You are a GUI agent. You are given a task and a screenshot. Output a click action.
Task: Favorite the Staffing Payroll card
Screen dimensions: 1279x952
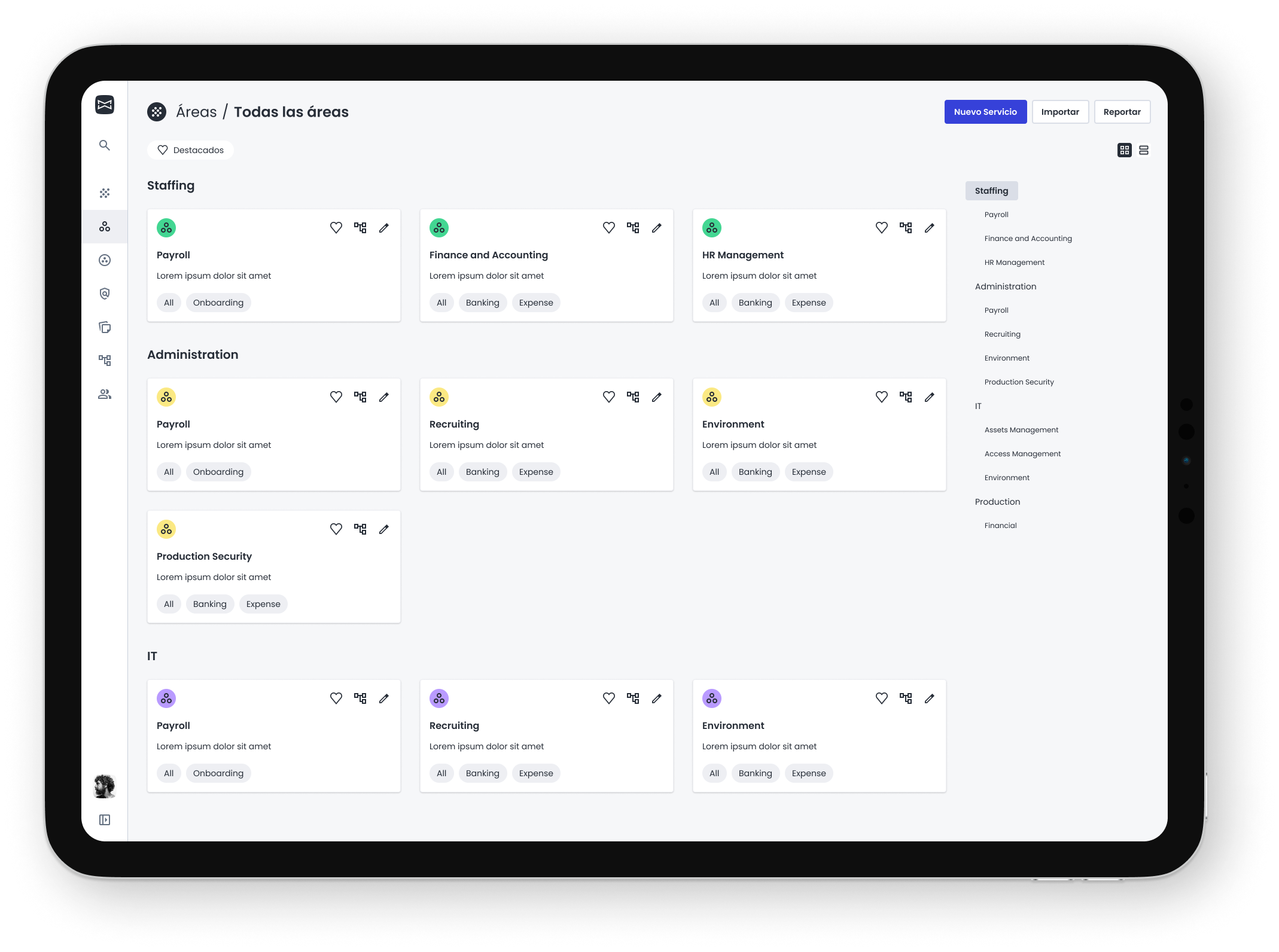pyautogui.click(x=336, y=228)
